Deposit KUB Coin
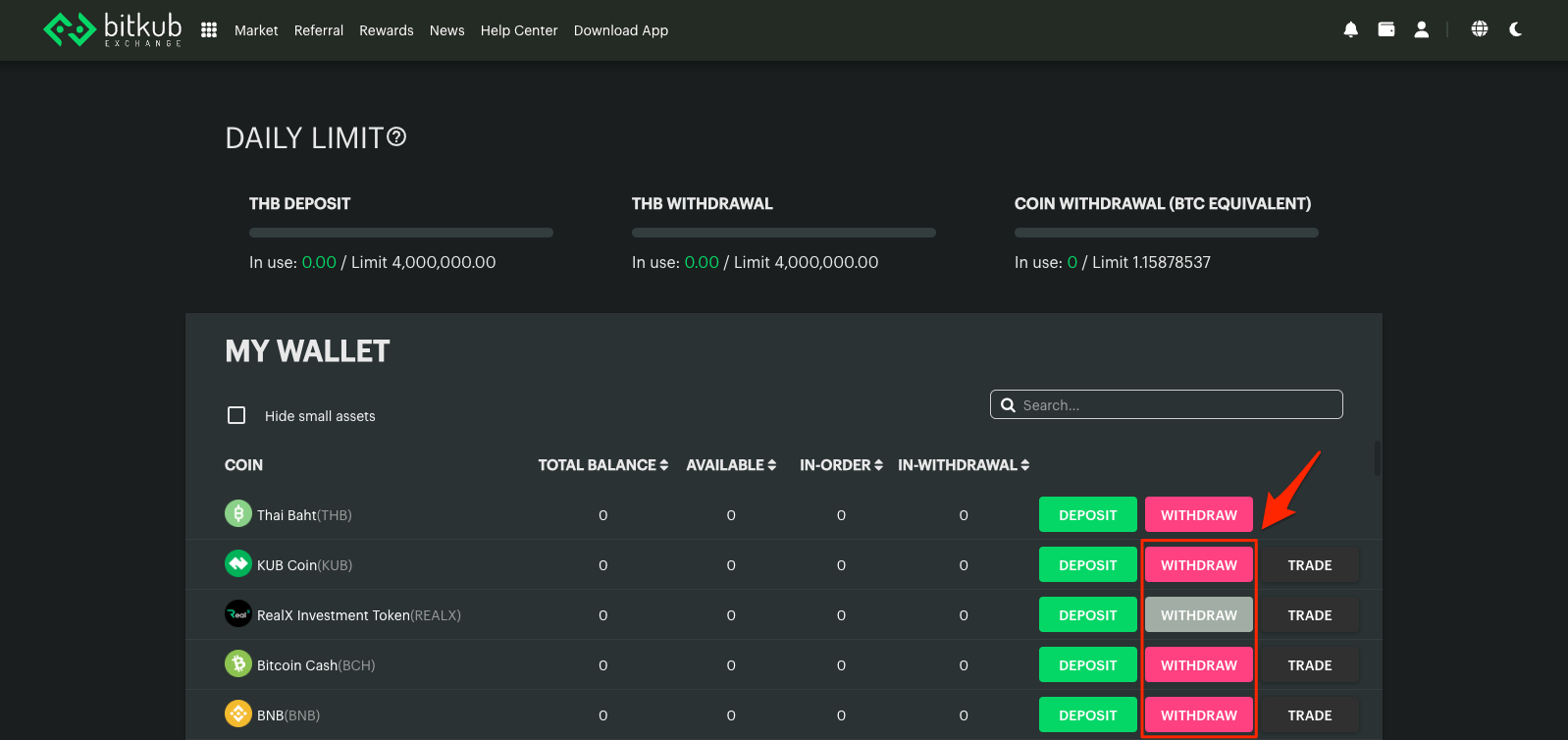This screenshot has width=1568, height=740. click(1088, 564)
